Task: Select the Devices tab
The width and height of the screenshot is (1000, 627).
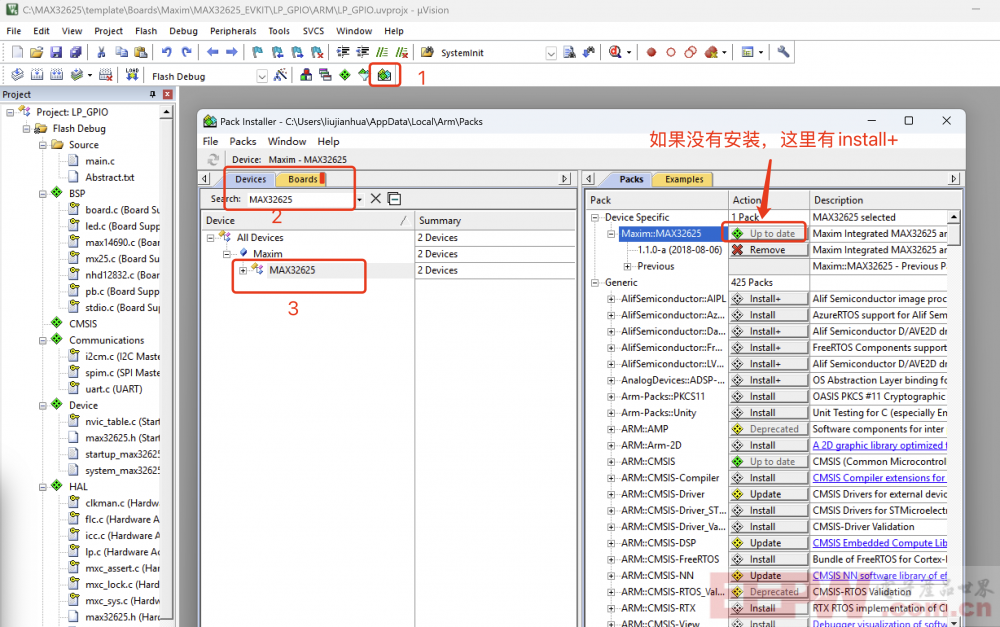Action: click(x=251, y=179)
